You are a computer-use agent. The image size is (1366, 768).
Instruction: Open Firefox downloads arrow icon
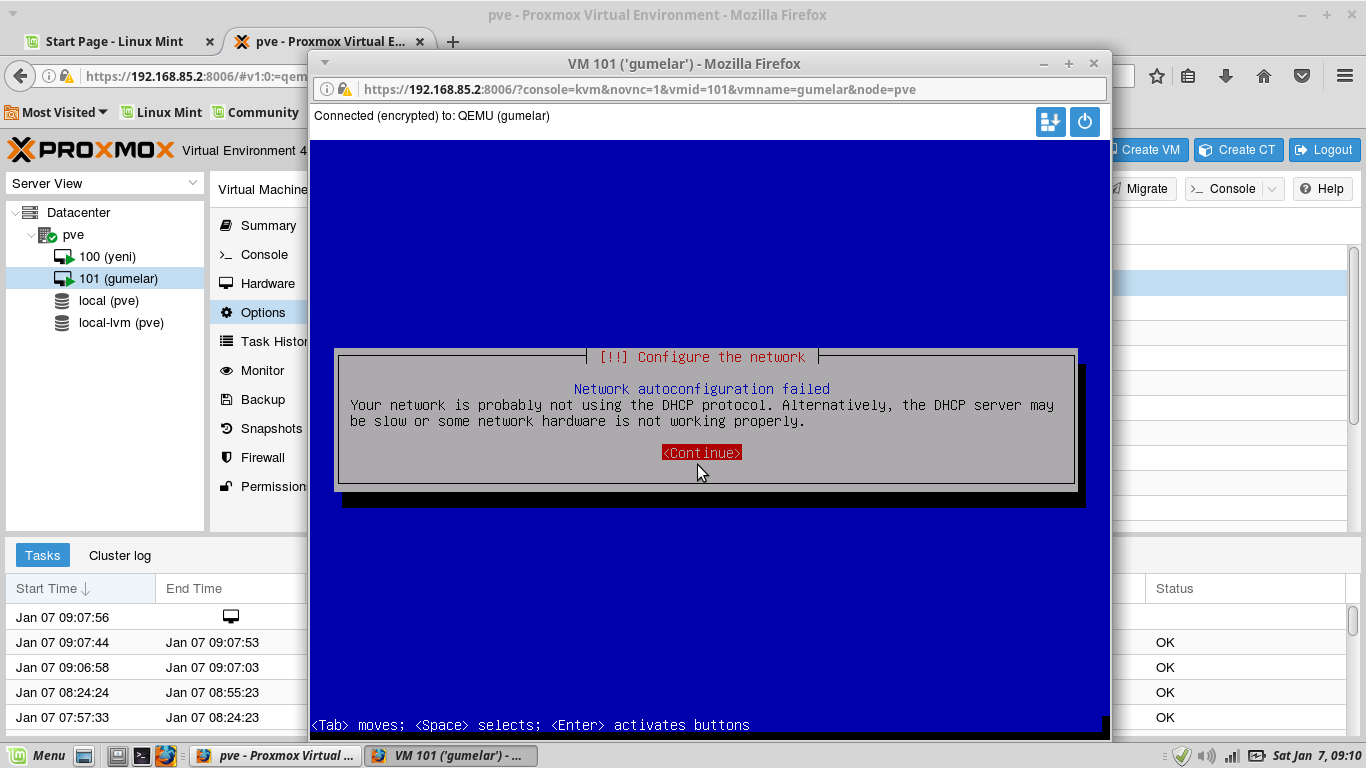coord(1226,76)
